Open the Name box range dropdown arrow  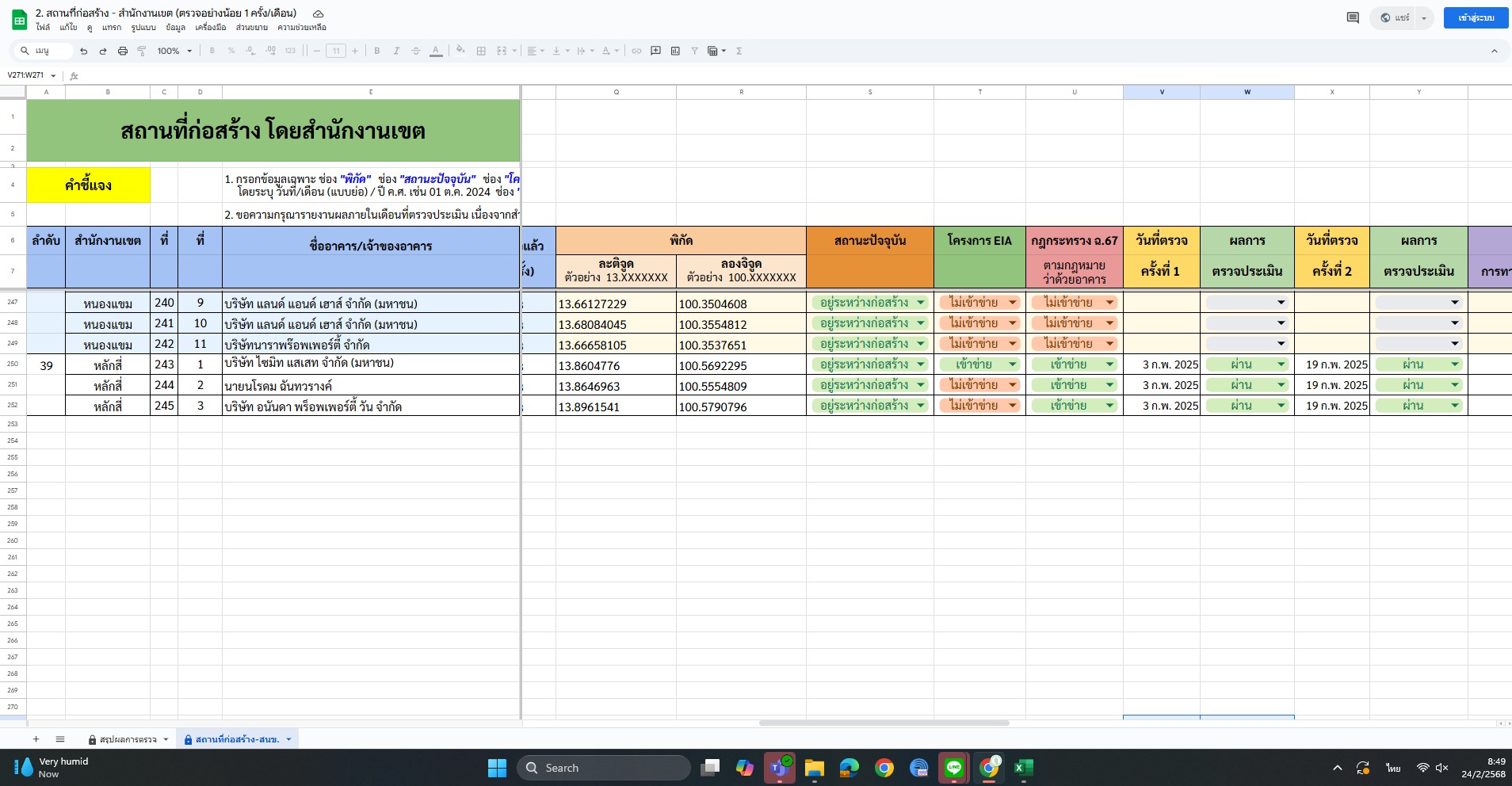[53, 76]
